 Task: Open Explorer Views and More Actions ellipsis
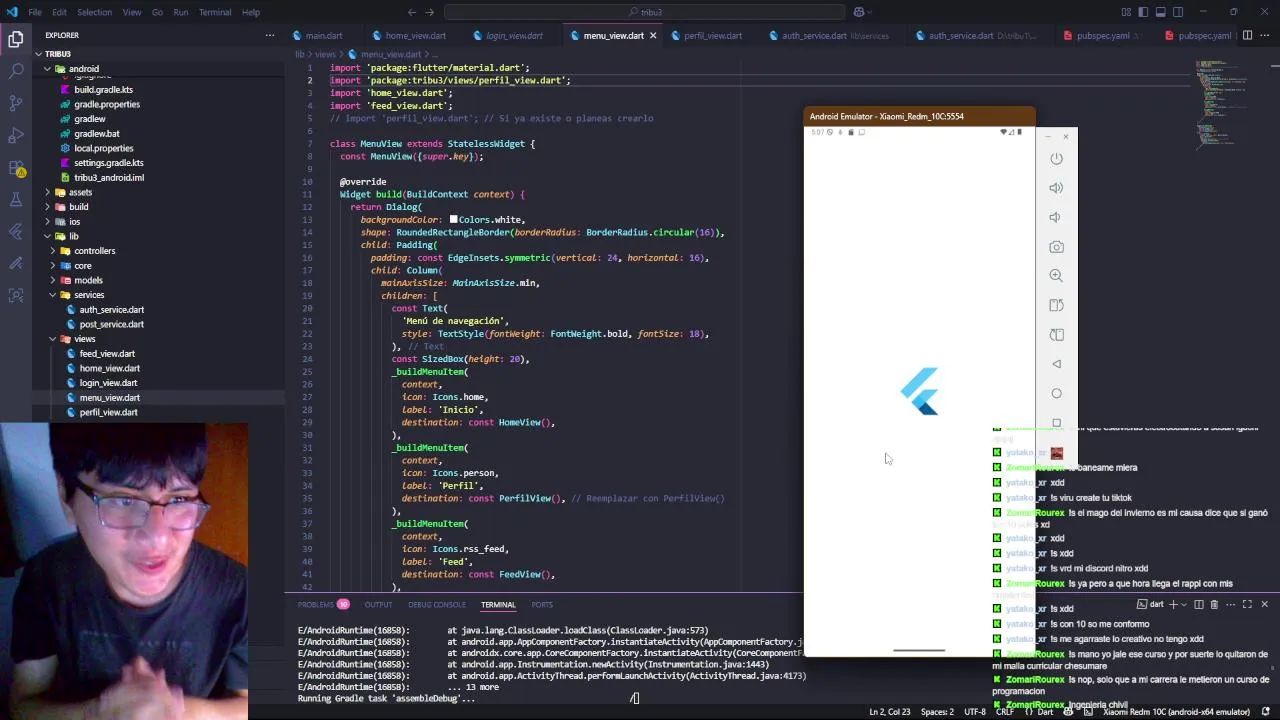click(x=269, y=35)
